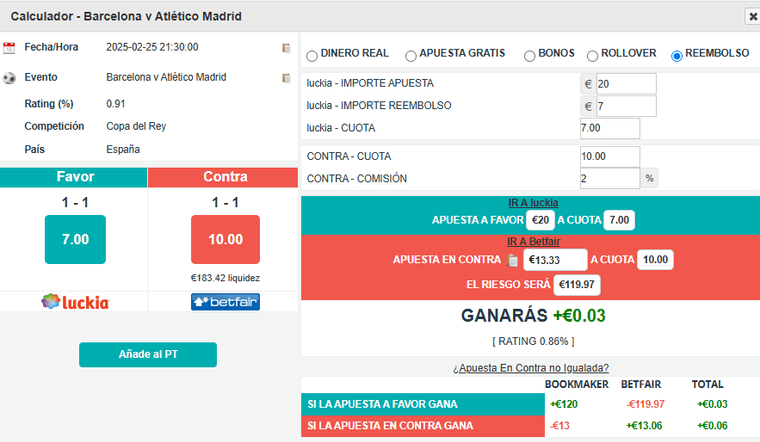Choose the BONOS radio button
The image size is (760, 442).
click(x=529, y=55)
